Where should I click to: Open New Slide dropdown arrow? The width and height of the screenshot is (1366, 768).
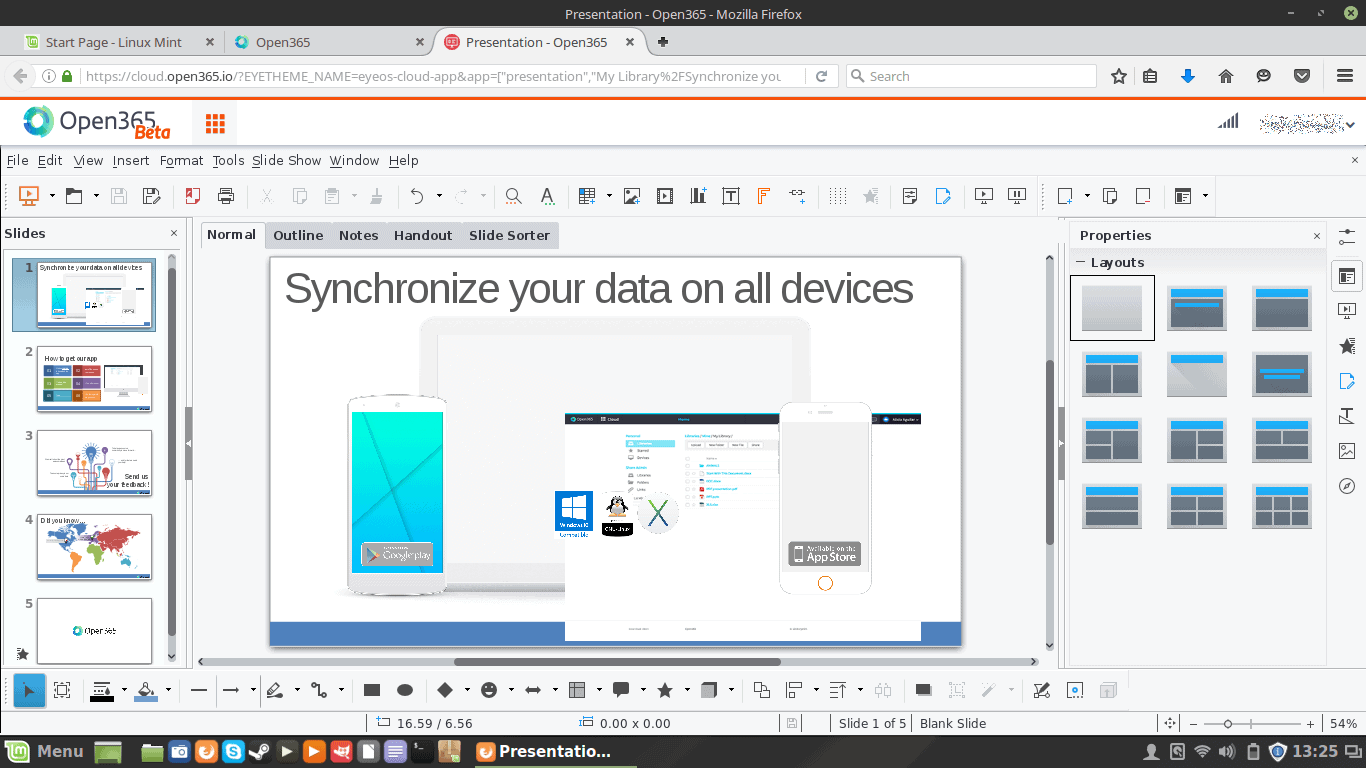pos(1087,196)
